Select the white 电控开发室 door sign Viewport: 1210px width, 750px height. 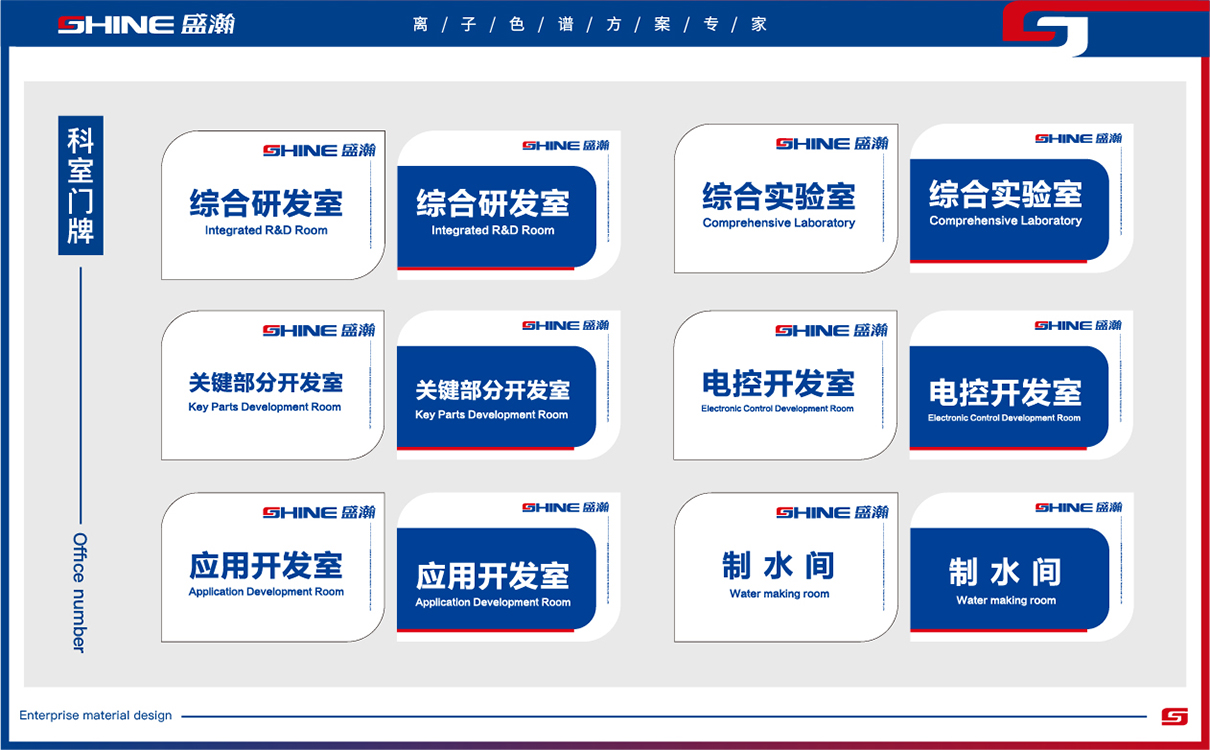coord(786,385)
